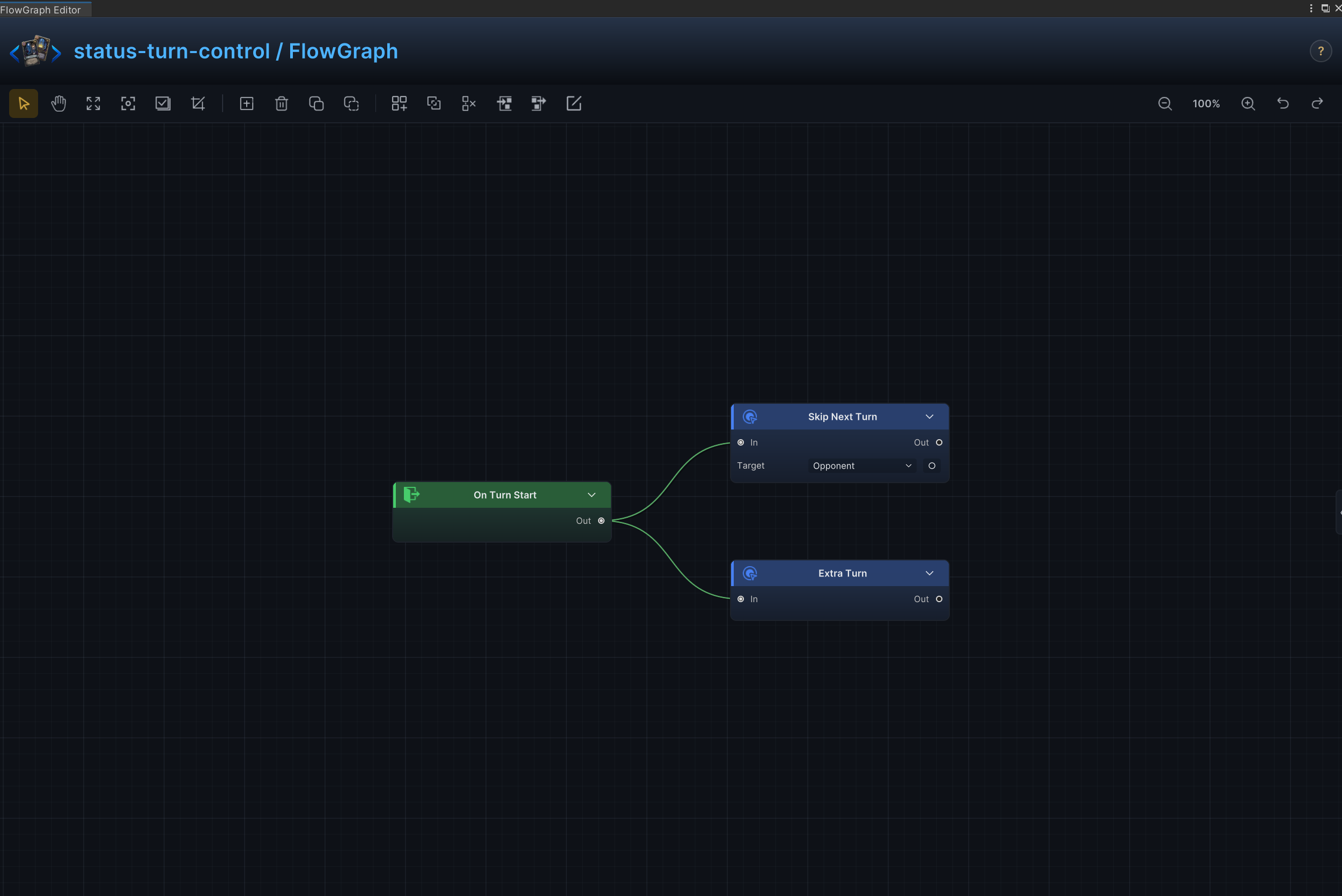The width and height of the screenshot is (1342, 896).
Task: Click the trash delete icon
Action: [x=281, y=103]
